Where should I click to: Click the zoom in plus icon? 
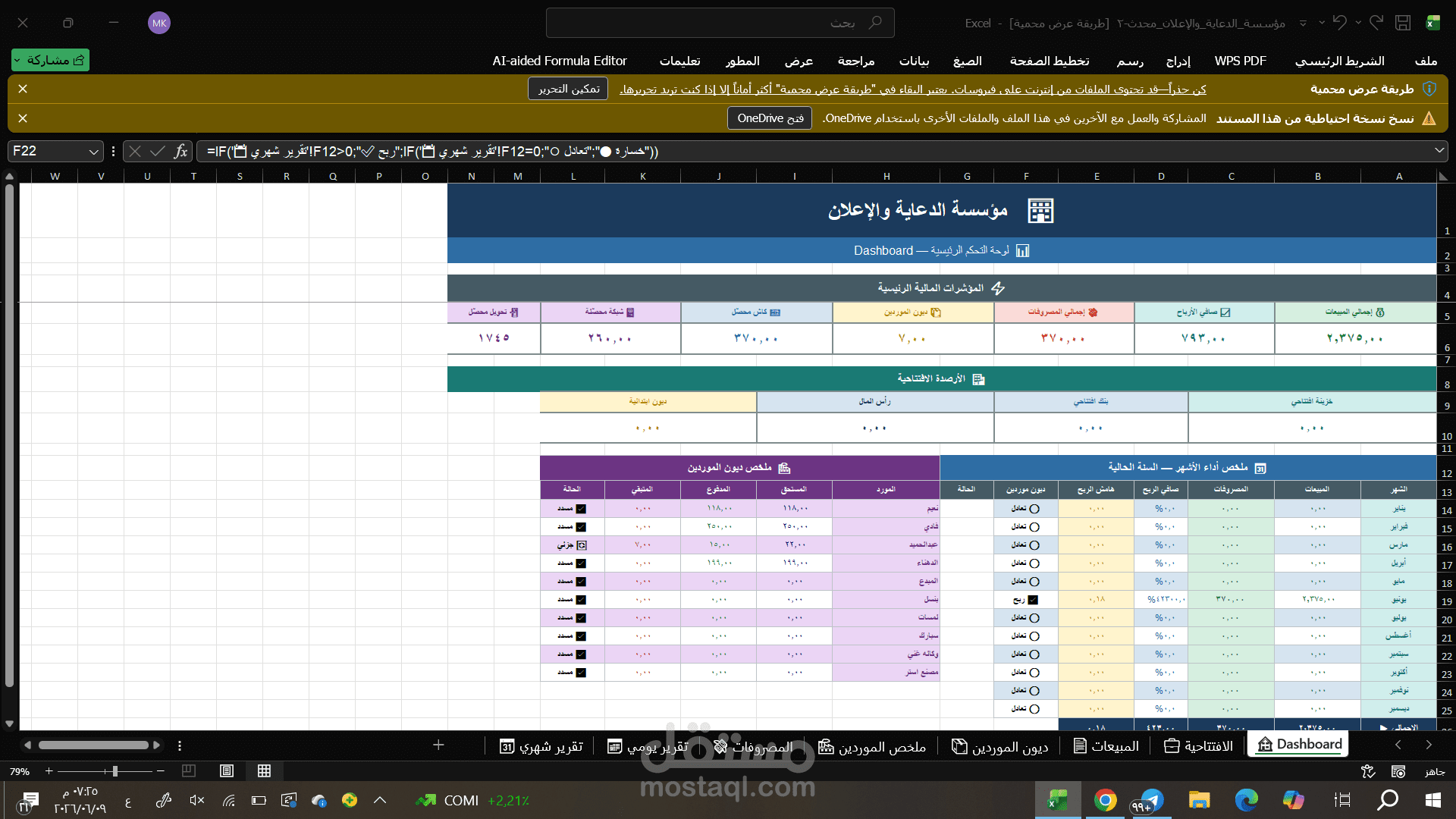(x=49, y=771)
